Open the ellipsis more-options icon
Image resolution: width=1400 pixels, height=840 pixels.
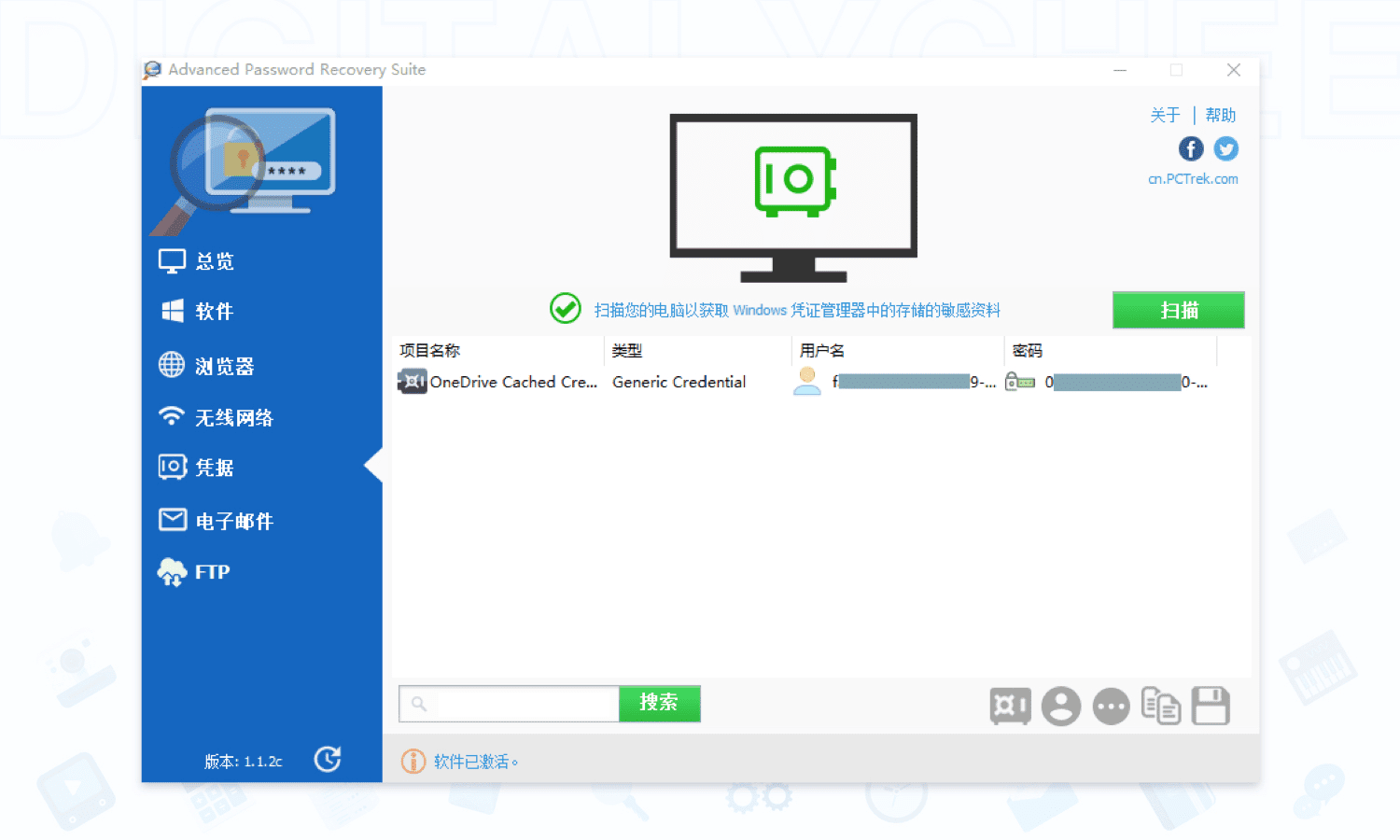[1111, 706]
